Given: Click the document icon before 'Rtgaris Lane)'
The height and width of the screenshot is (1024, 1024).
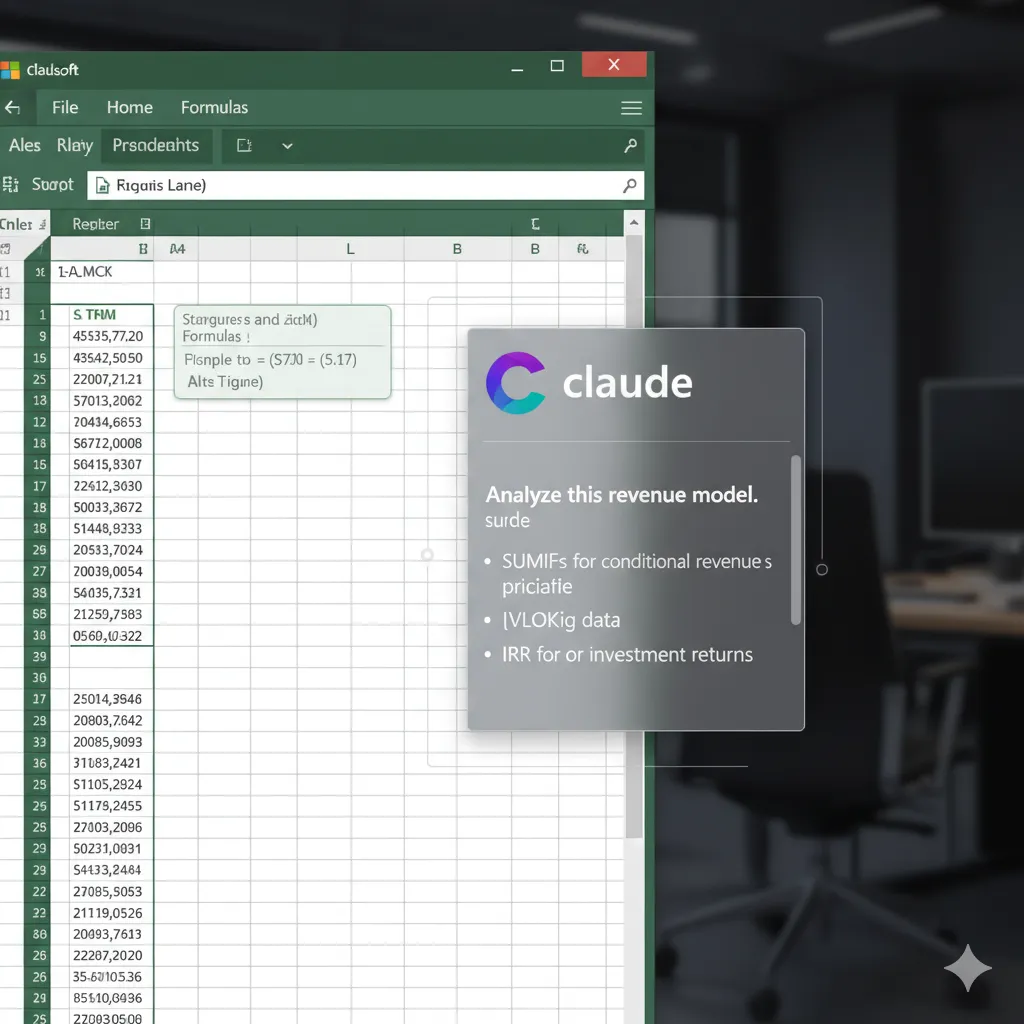Looking at the screenshot, I should coord(104,185).
